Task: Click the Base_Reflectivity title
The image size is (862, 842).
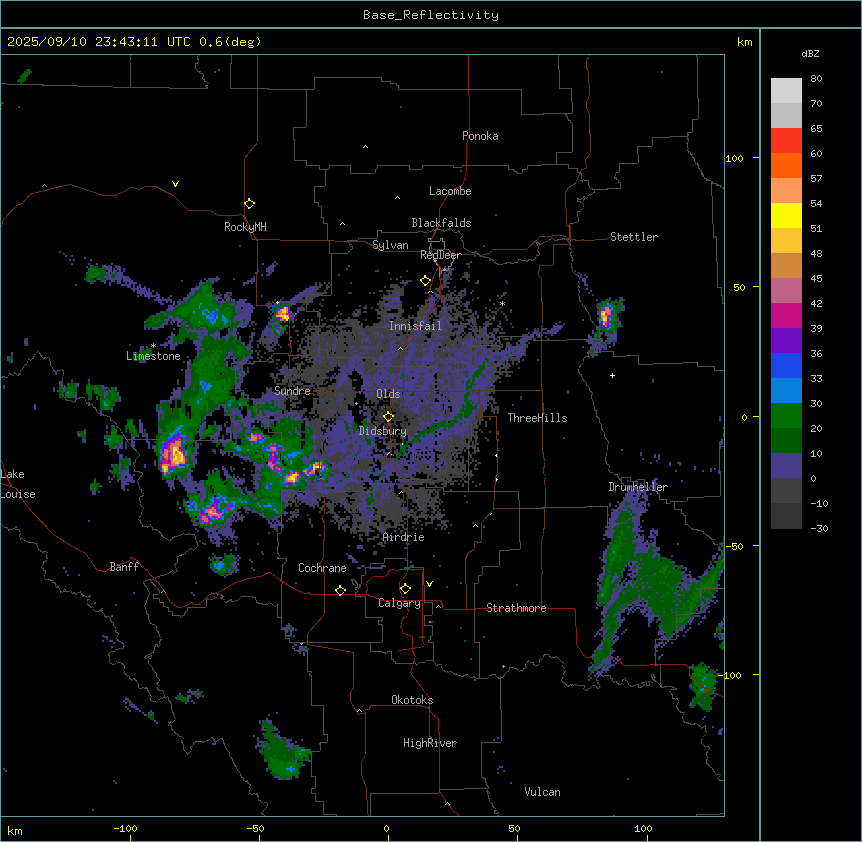Action: point(431,15)
